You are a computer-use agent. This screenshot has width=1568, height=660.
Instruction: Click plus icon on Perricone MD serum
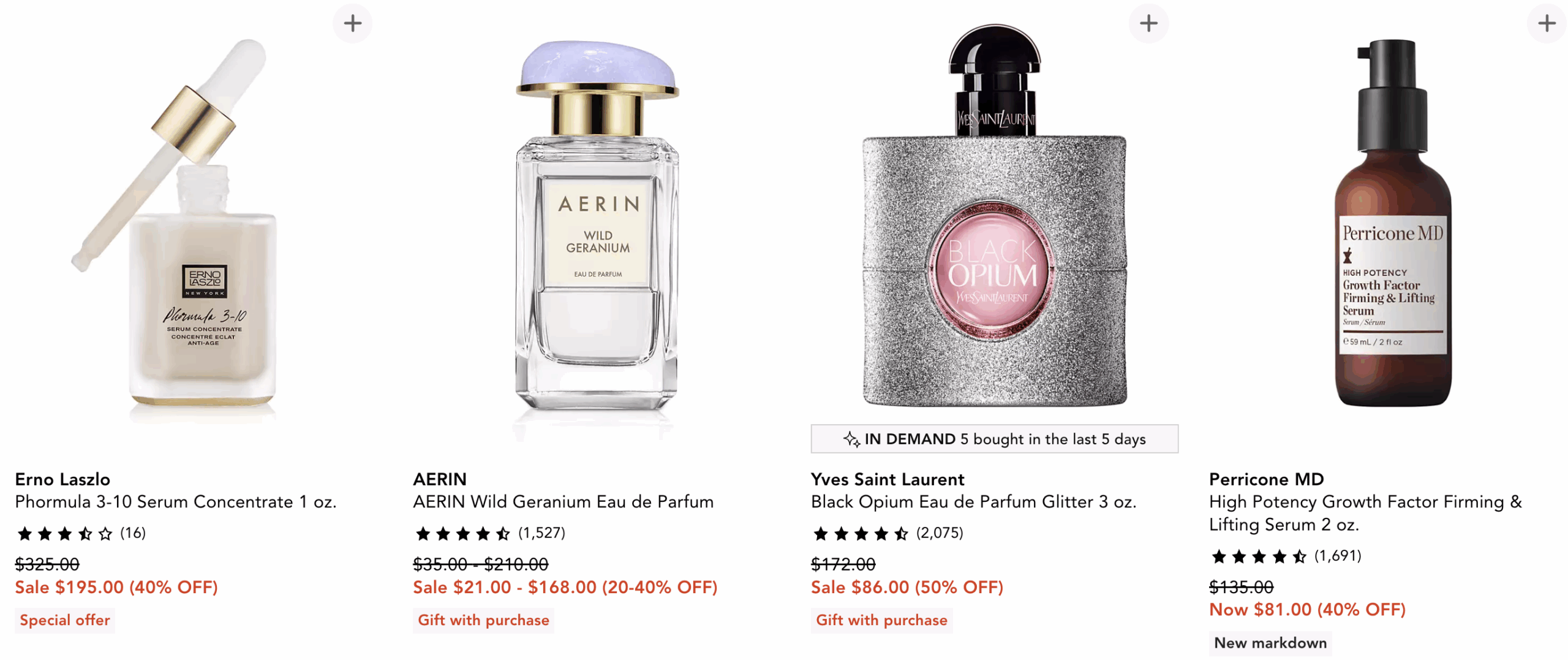(x=1547, y=24)
